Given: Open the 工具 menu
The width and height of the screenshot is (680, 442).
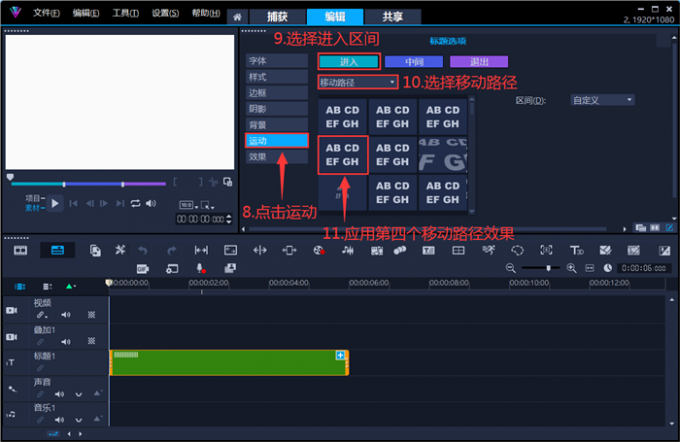Looking at the screenshot, I should click(126, 13).
